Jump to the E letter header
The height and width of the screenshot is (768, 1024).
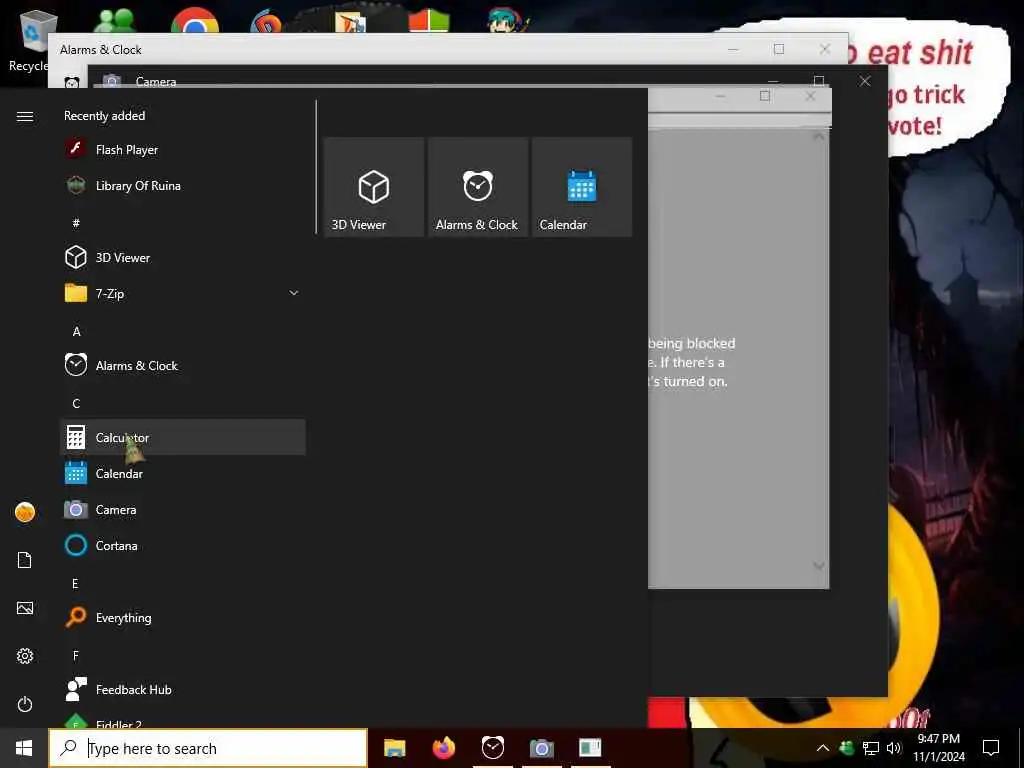click(75, 583)
